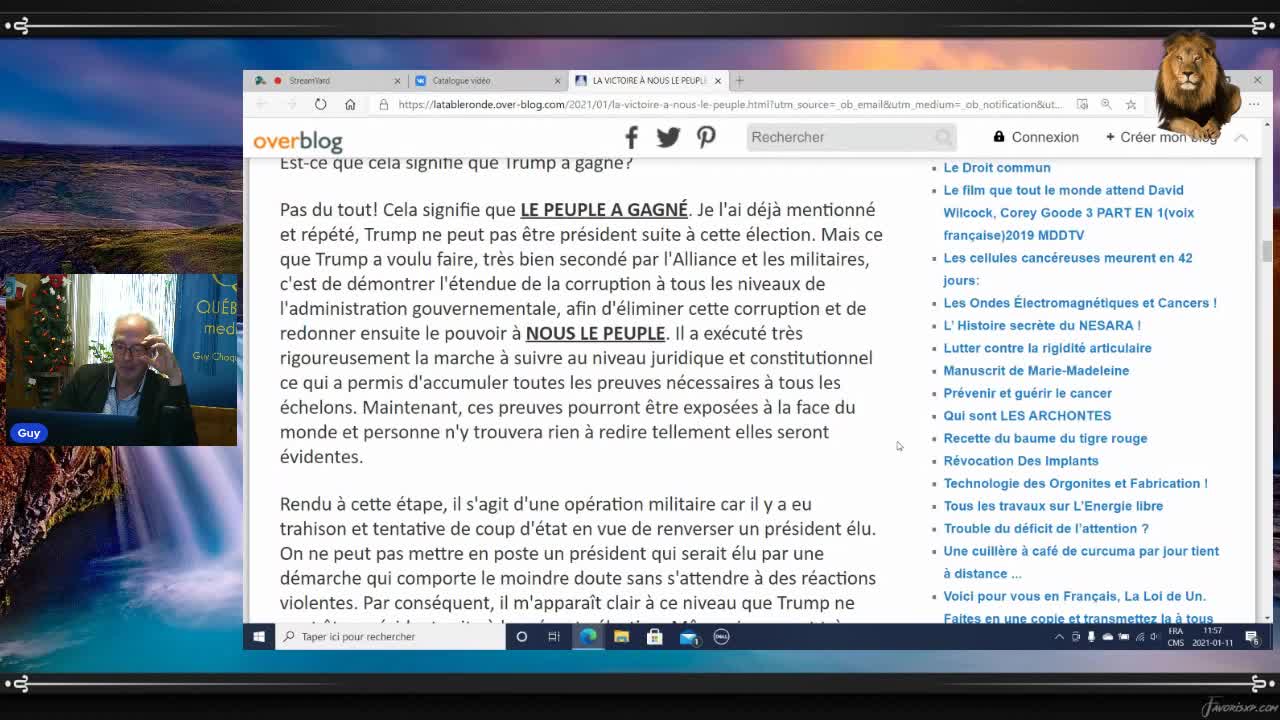Screen dimensions: 1280x720
Task: Close the StreamYard tab
Action: [397, 80]
